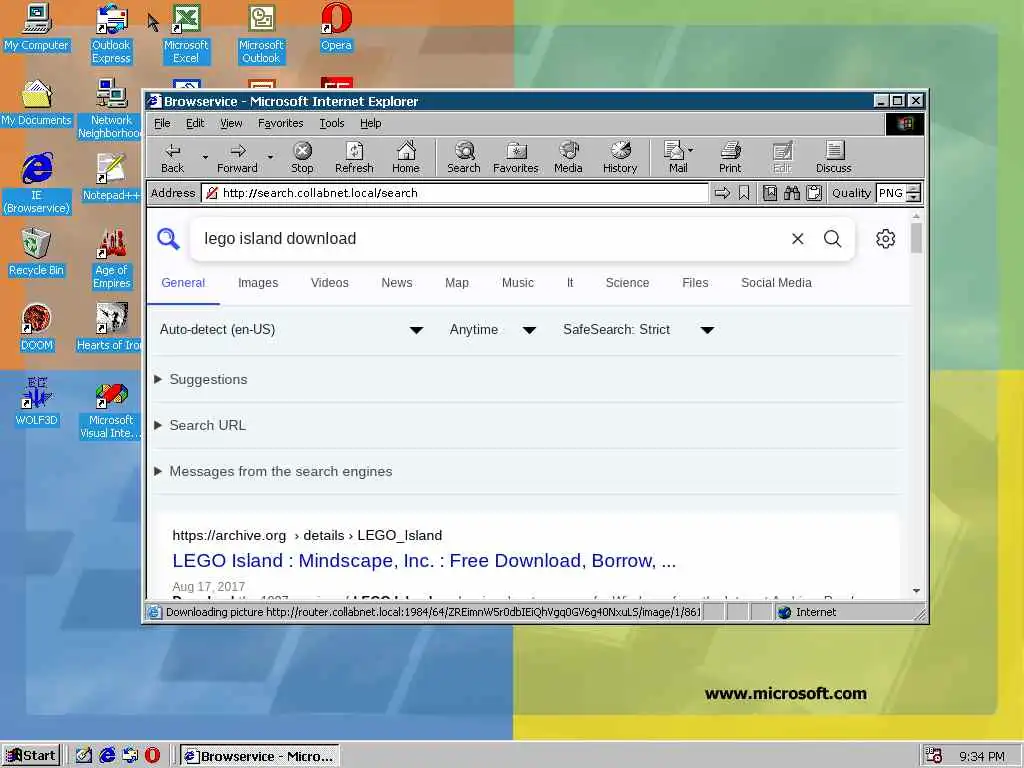Show the History pane
This screenshot has height=768, width=1024.
[620, 158]
